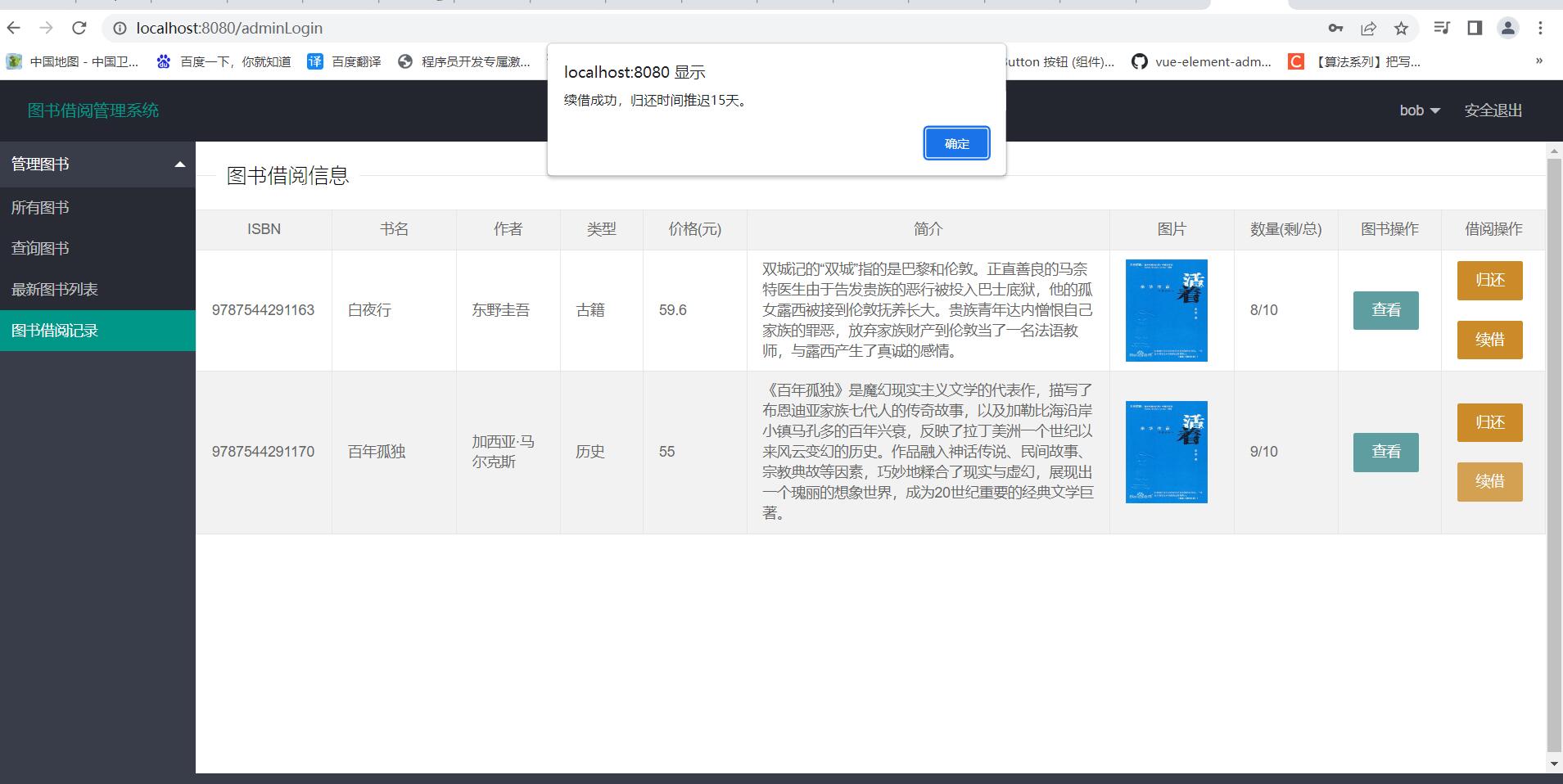Open the bob user dropdown
Image resolution: width=1563 pixels, height=784 pixels.
click(x=1419, y=110)
